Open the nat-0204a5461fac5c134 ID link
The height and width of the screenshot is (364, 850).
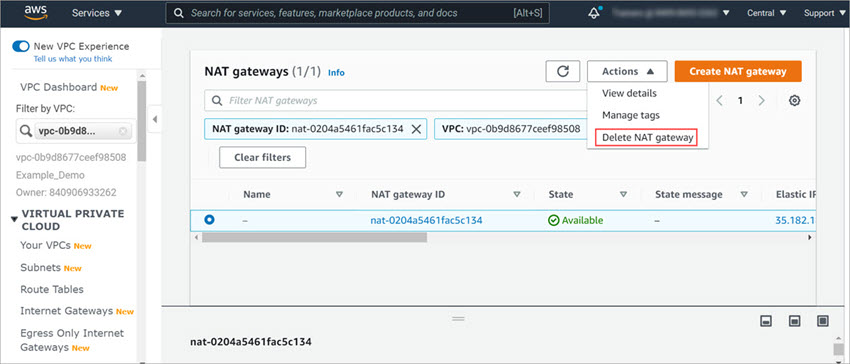[427, 220]
